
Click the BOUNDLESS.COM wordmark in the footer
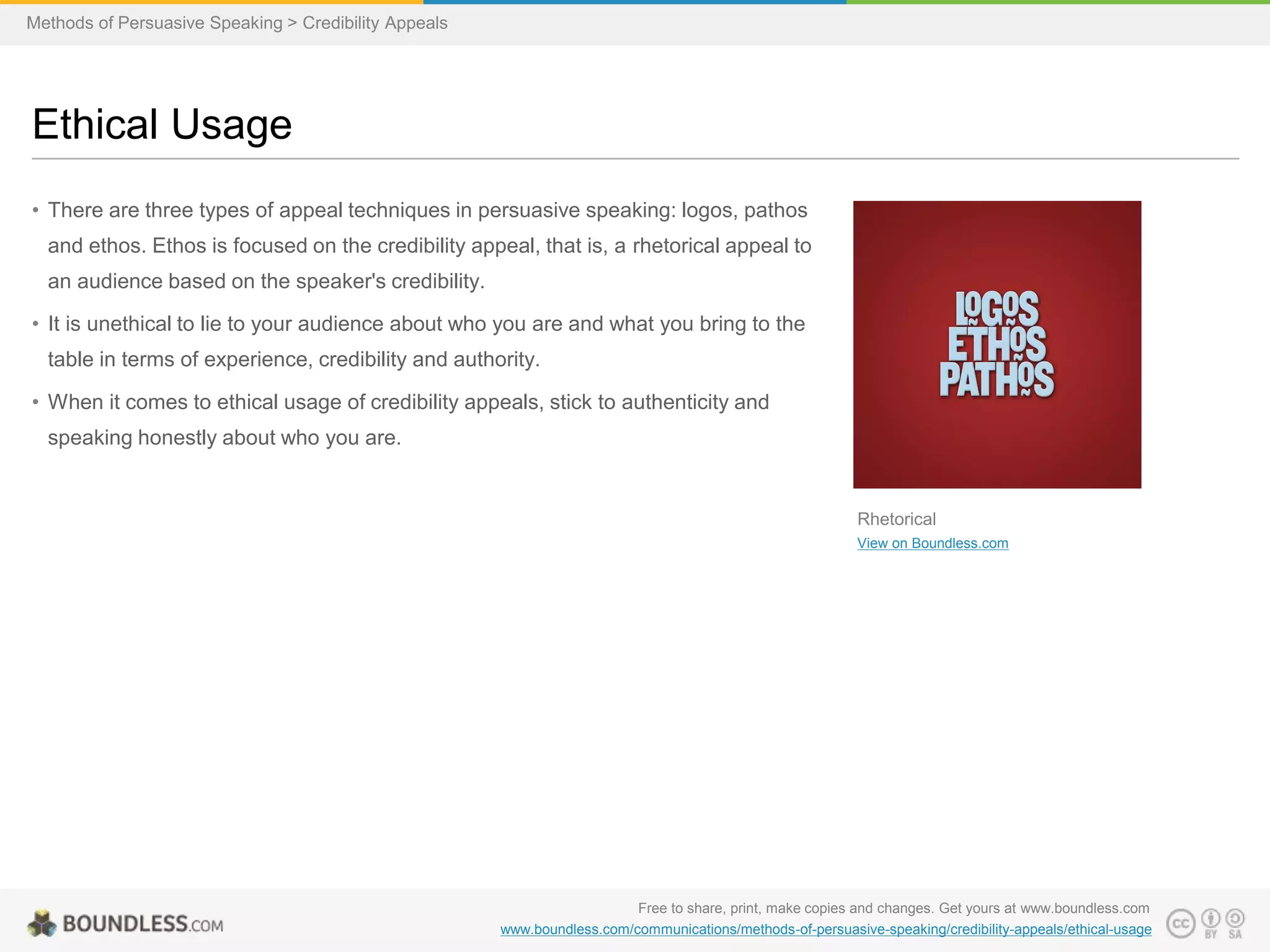(x=143, y=924)
